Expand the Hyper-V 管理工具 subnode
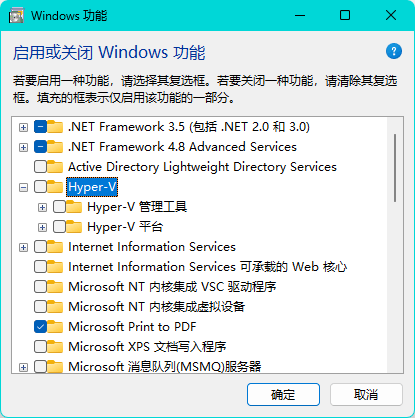 [x=42, y=207]
